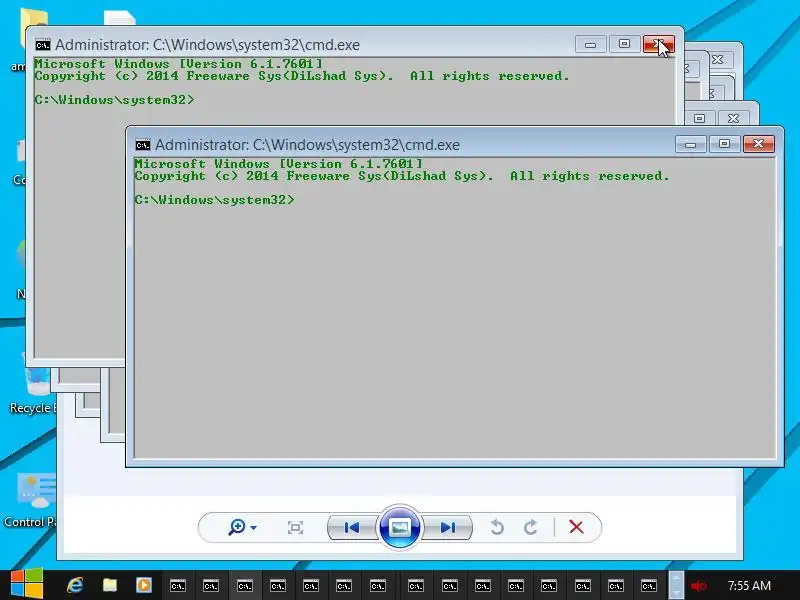Start the slide show with the round center button
800x600 pixels.
tap(399, 527)
